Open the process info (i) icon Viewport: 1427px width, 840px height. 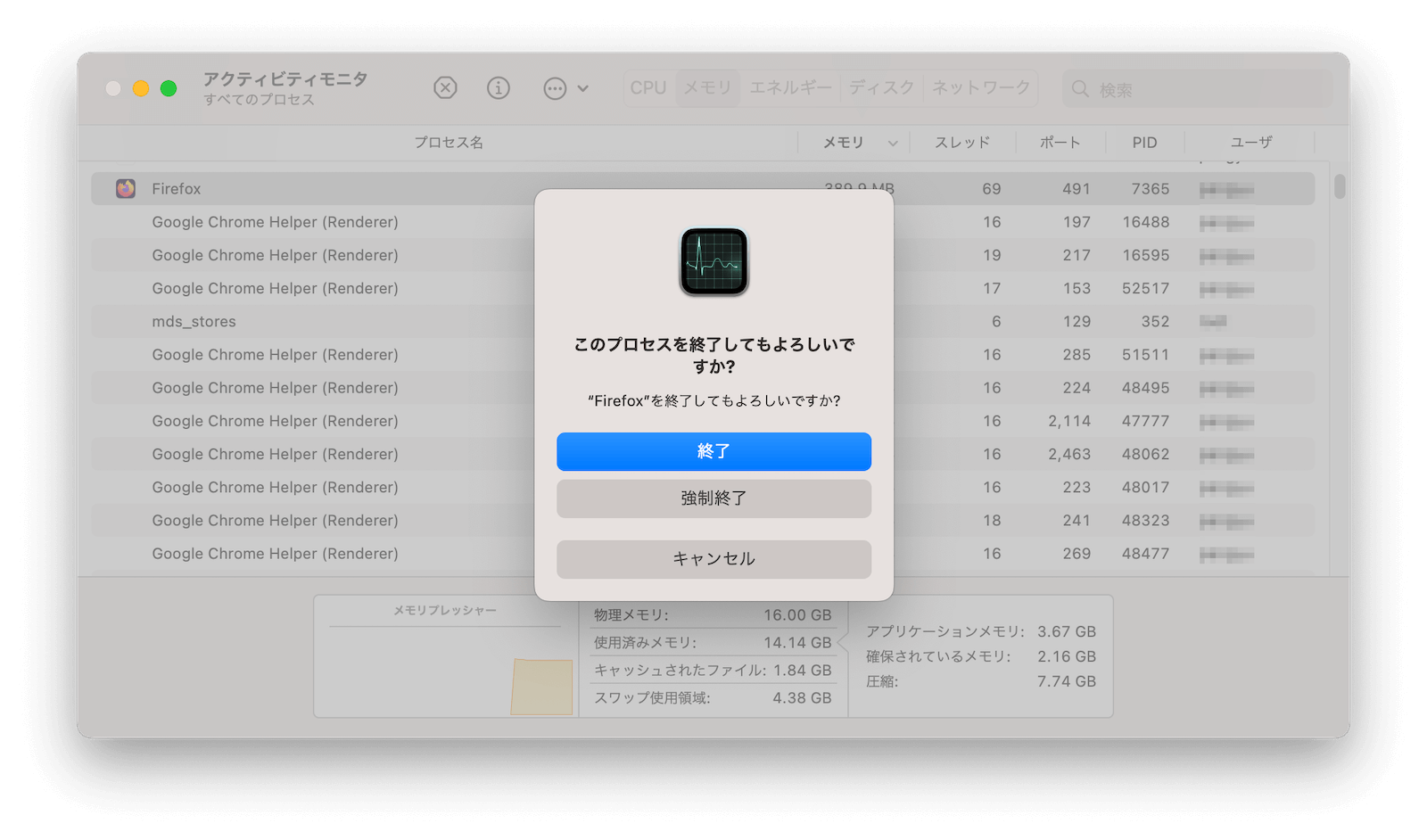499,87
